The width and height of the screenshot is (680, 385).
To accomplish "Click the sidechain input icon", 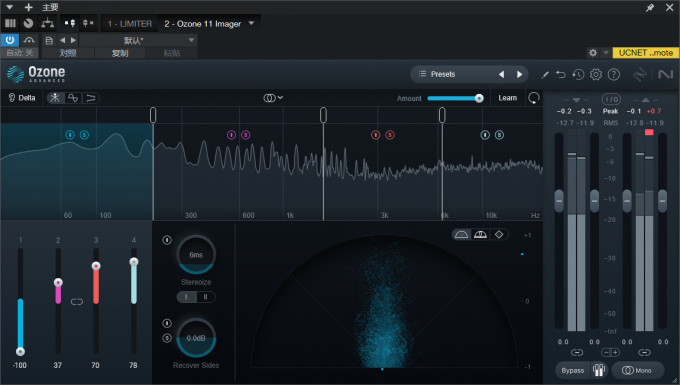I will point(70,23).
